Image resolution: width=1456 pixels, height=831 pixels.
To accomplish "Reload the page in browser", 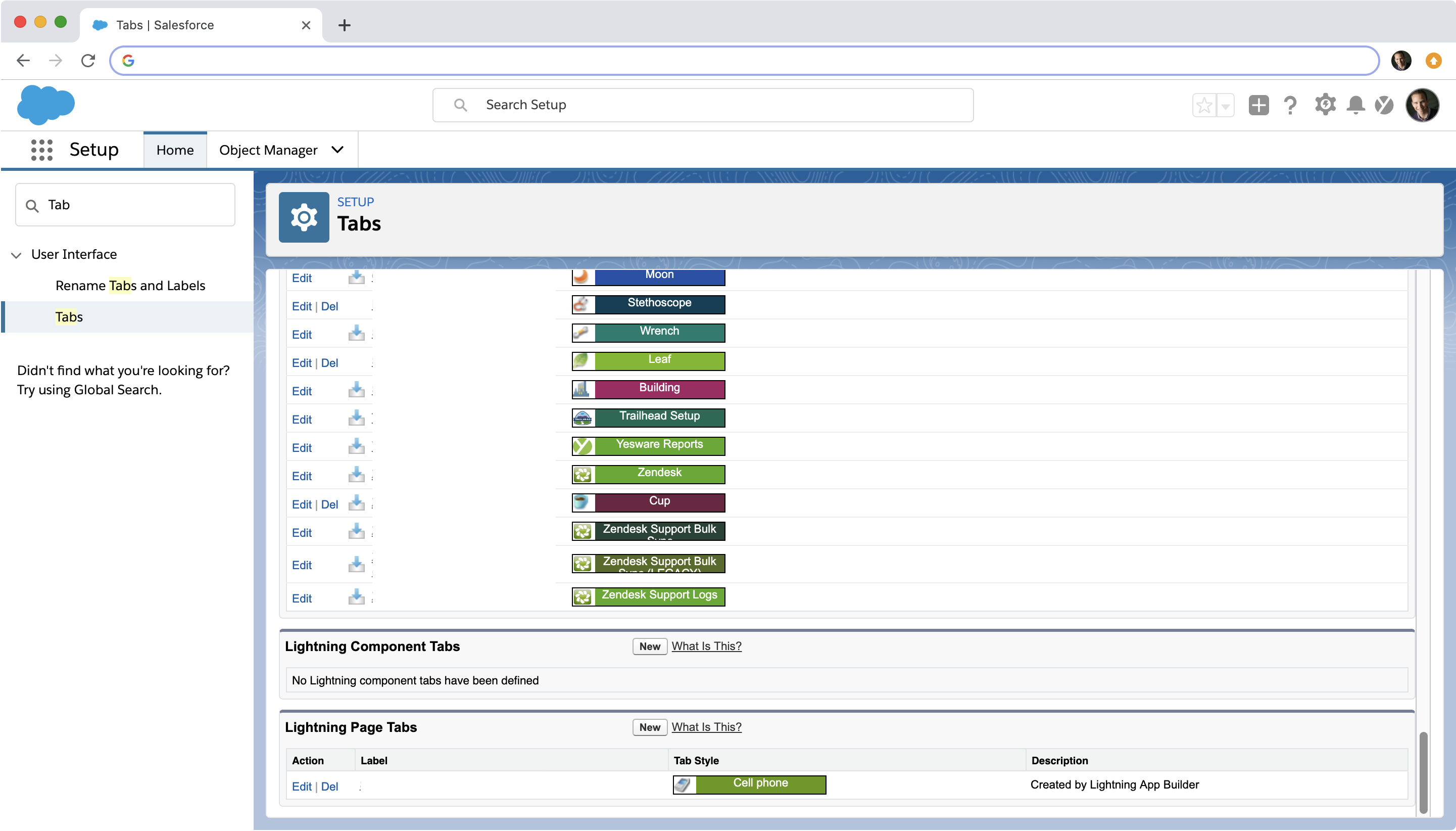I will click(88, 61).
